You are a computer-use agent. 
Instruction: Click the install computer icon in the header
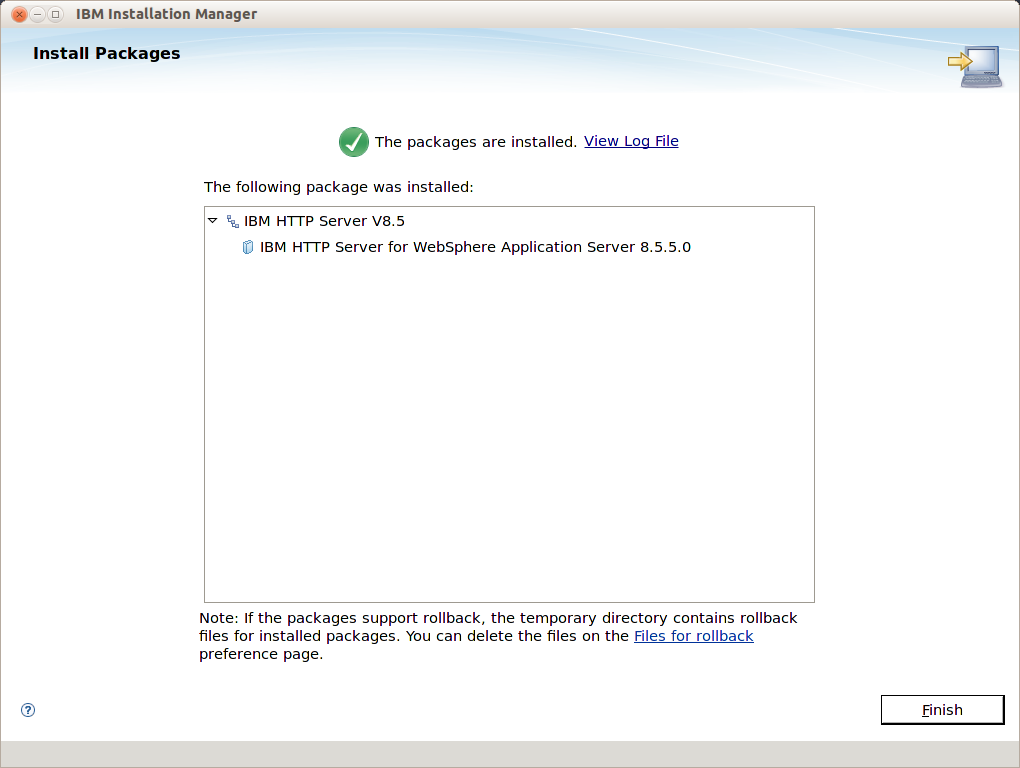pyautogui.click(x=975, y=66)
